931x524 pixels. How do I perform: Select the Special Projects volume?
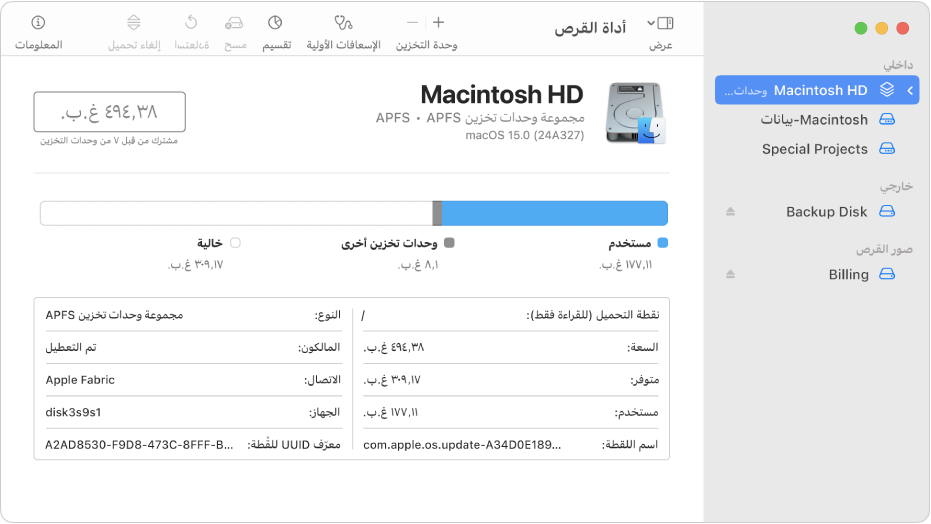[x=817, y=149]
